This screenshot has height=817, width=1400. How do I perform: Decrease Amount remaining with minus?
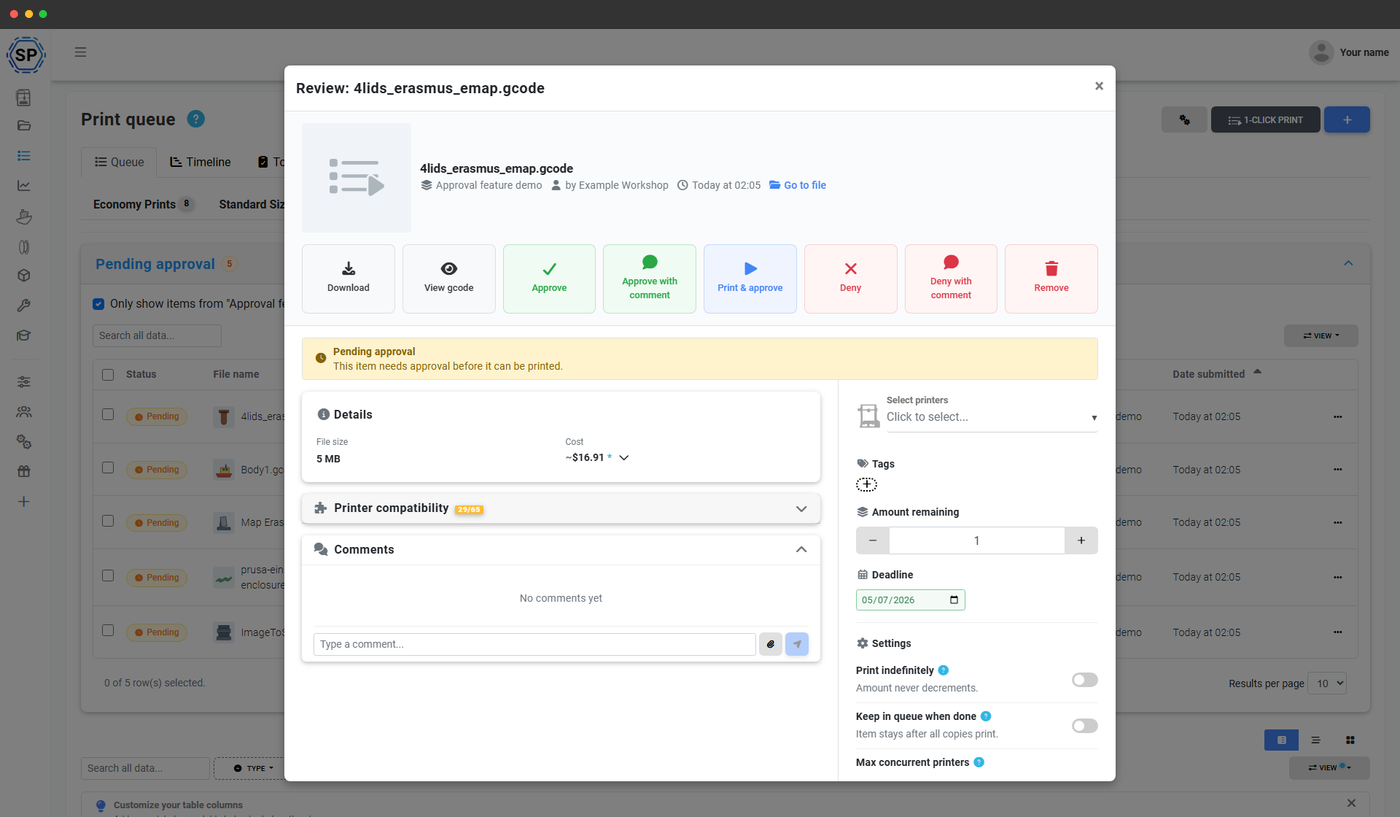click(x=872, y=540)
